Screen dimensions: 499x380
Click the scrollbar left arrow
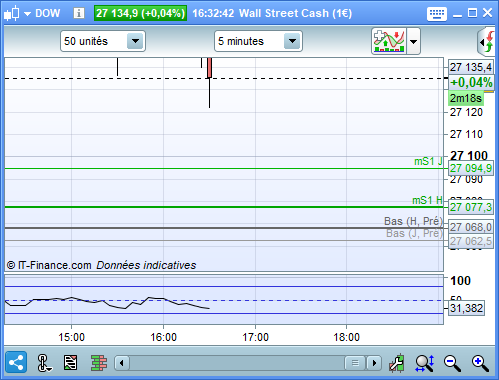[x=122, y=363]
